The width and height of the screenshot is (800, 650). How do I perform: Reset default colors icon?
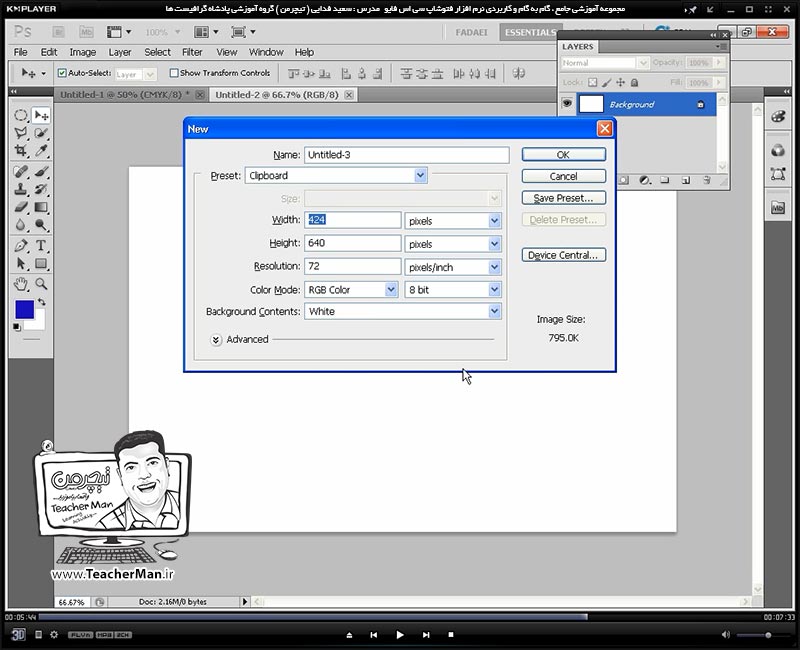(x=17, y=327)
